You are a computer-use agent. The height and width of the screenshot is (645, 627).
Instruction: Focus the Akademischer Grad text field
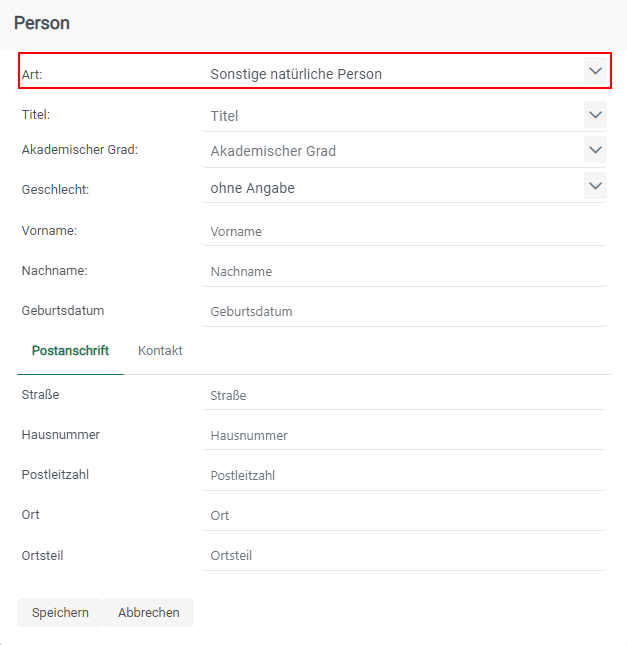coord(390,152)
